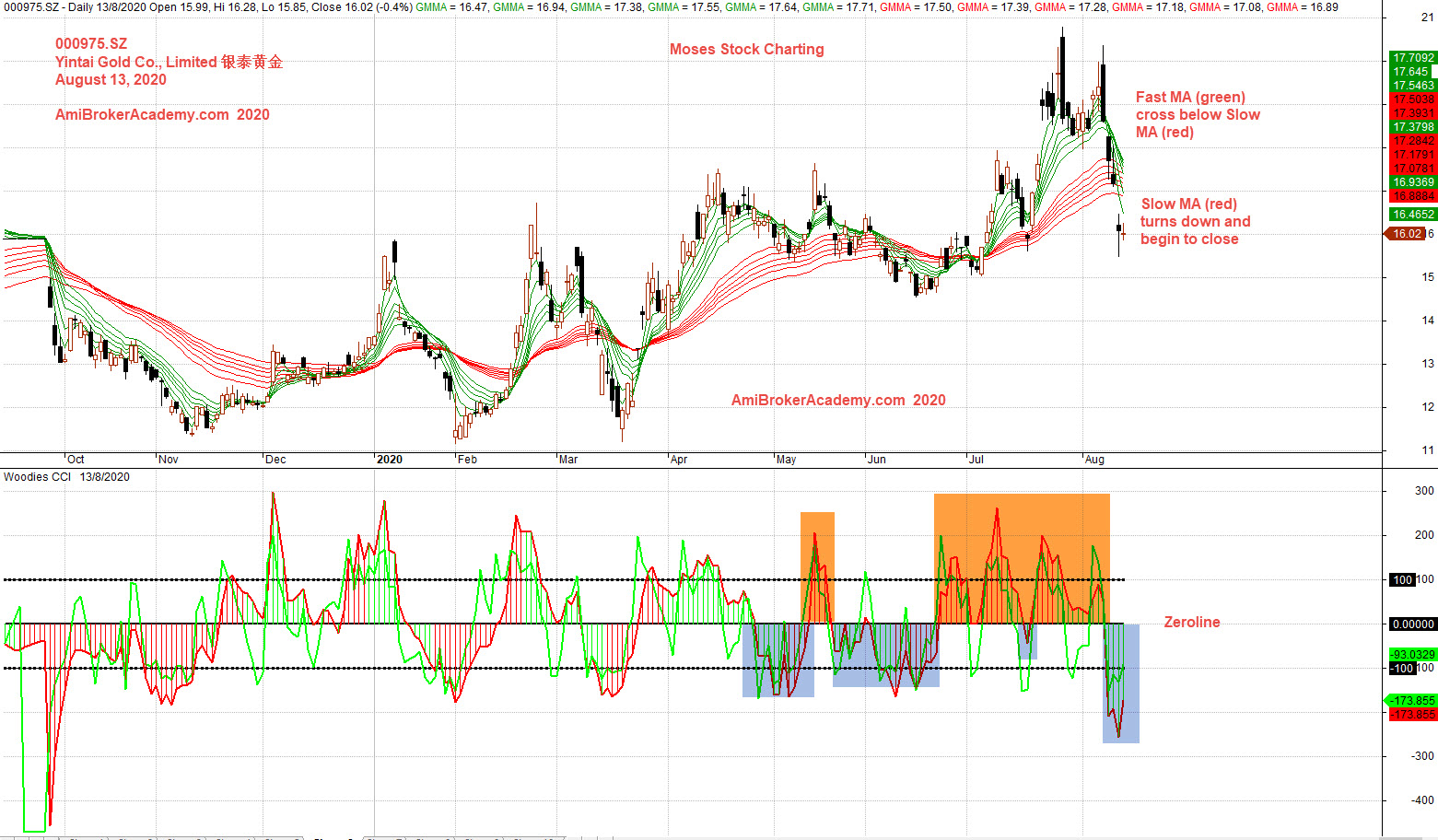Click the Nov month label
The width and height of the screenshot is (1438, 840).
[169, 460]
